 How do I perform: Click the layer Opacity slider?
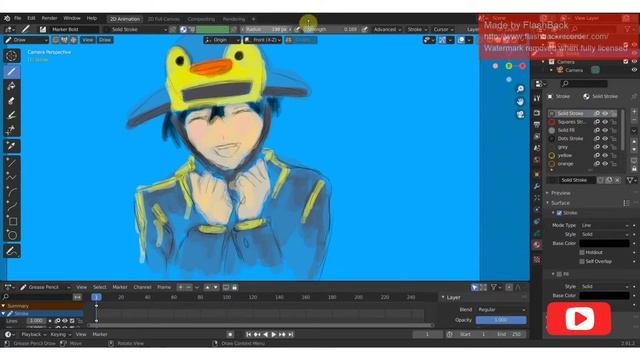point(501,320)
